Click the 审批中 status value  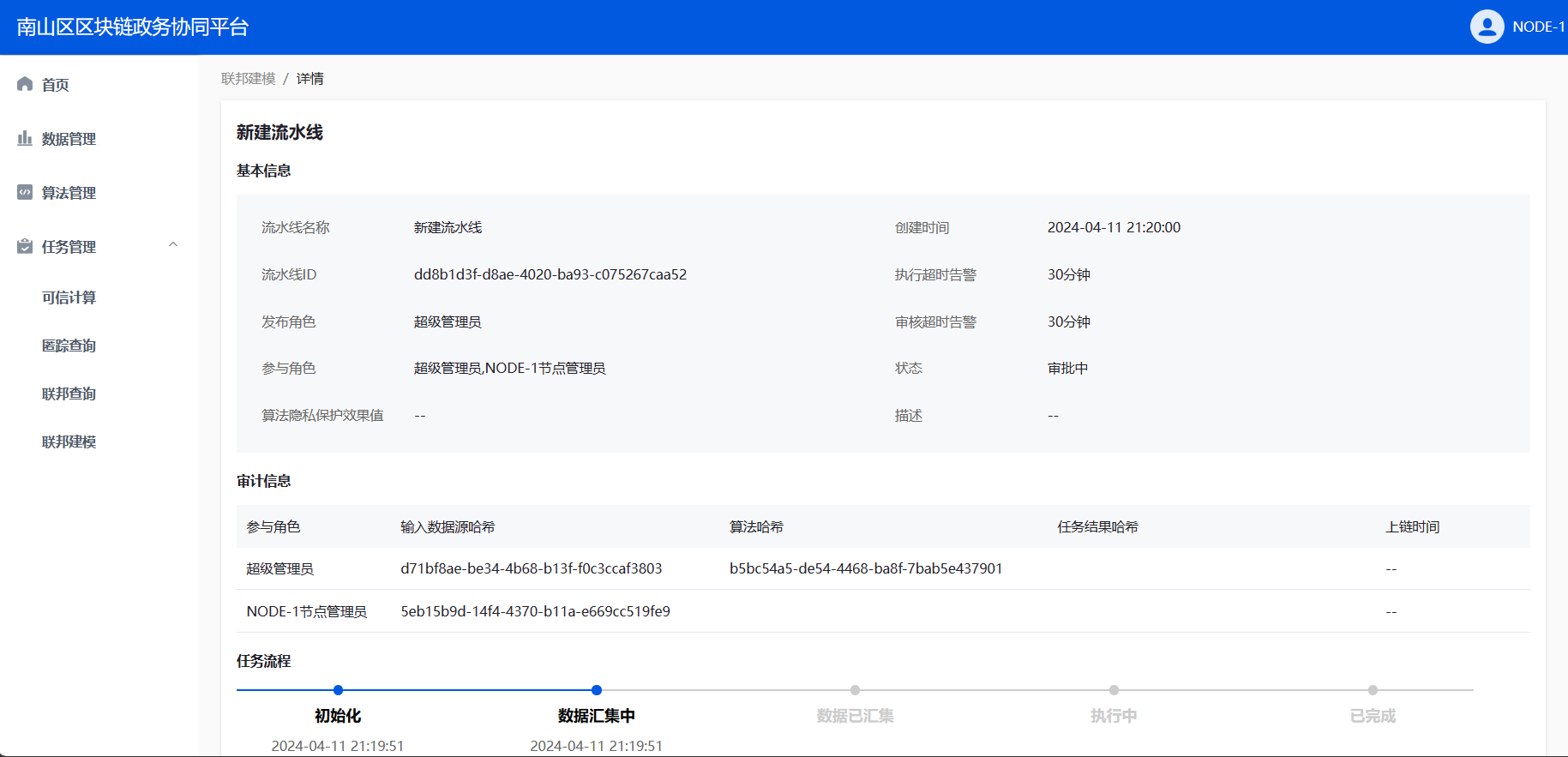(1068, 368)
